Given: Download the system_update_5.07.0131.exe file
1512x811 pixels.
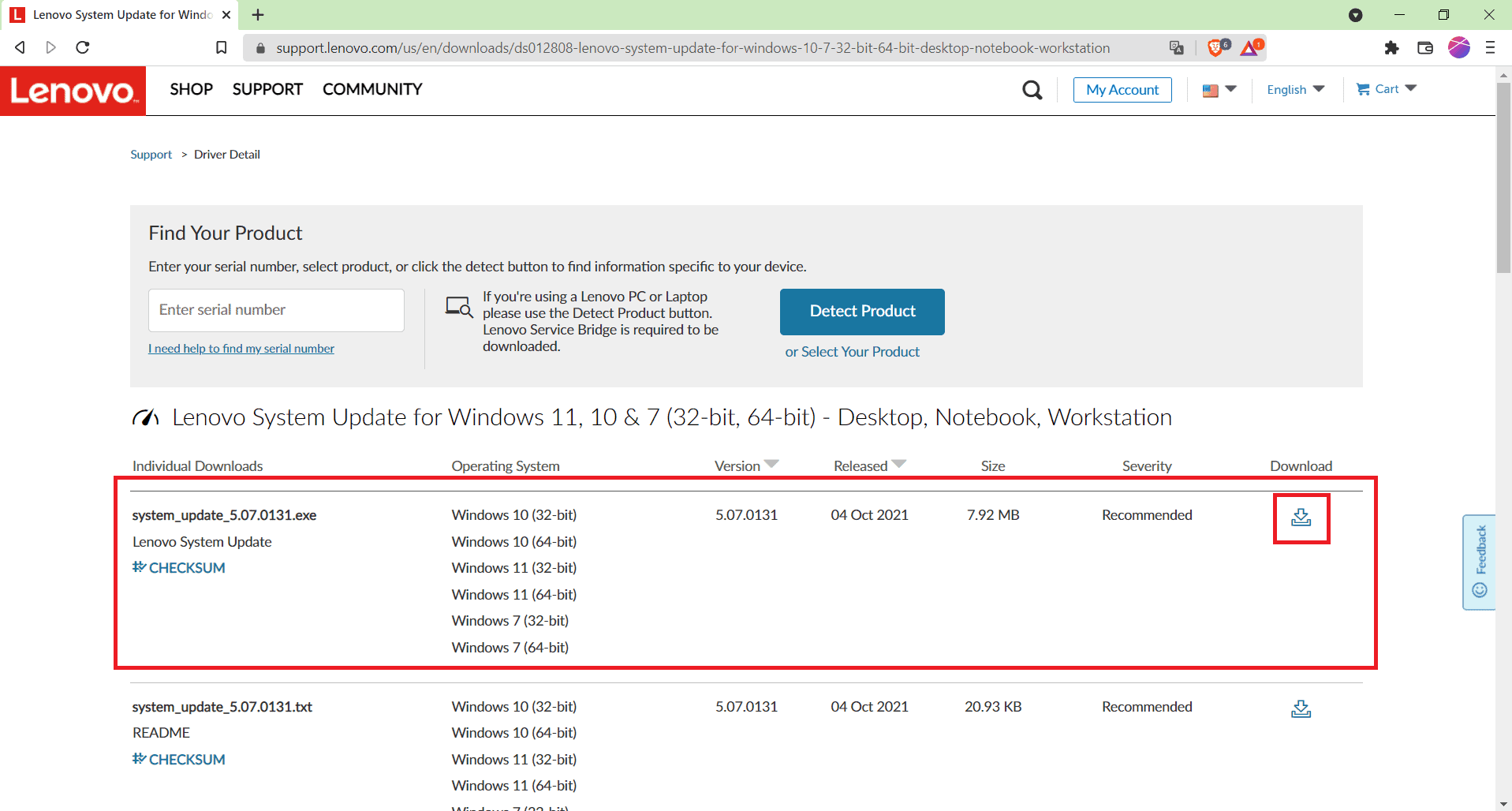Looking at the screenshot, I should coord(1301,518).
